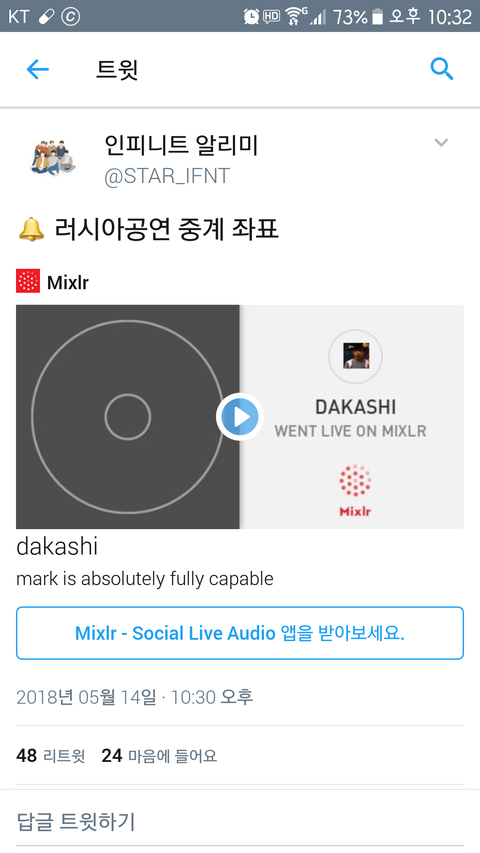This screenshot has height=853, width=480.
Task: Open the tweet options chevron menu
Action: click(441, 143)
